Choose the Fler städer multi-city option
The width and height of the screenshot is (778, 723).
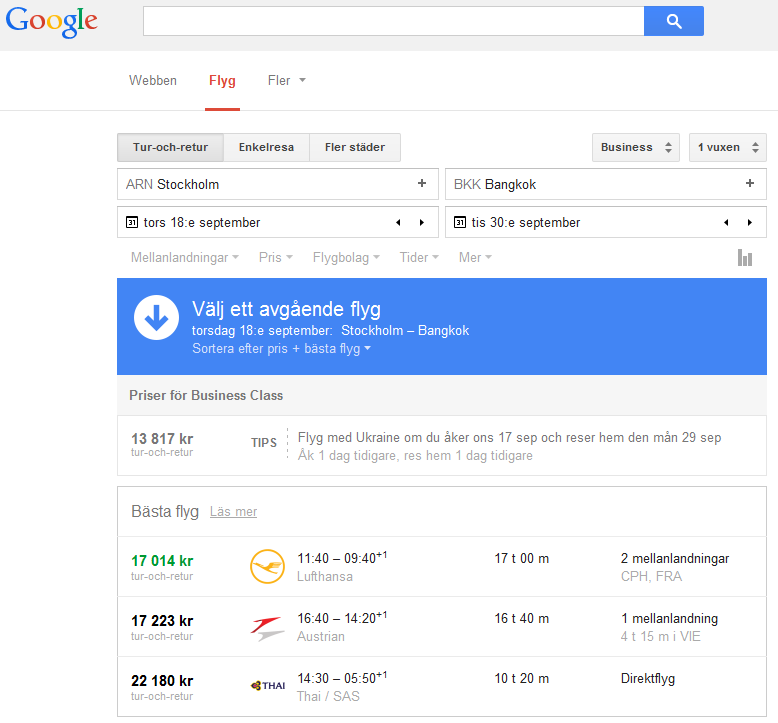coord(354,148)
